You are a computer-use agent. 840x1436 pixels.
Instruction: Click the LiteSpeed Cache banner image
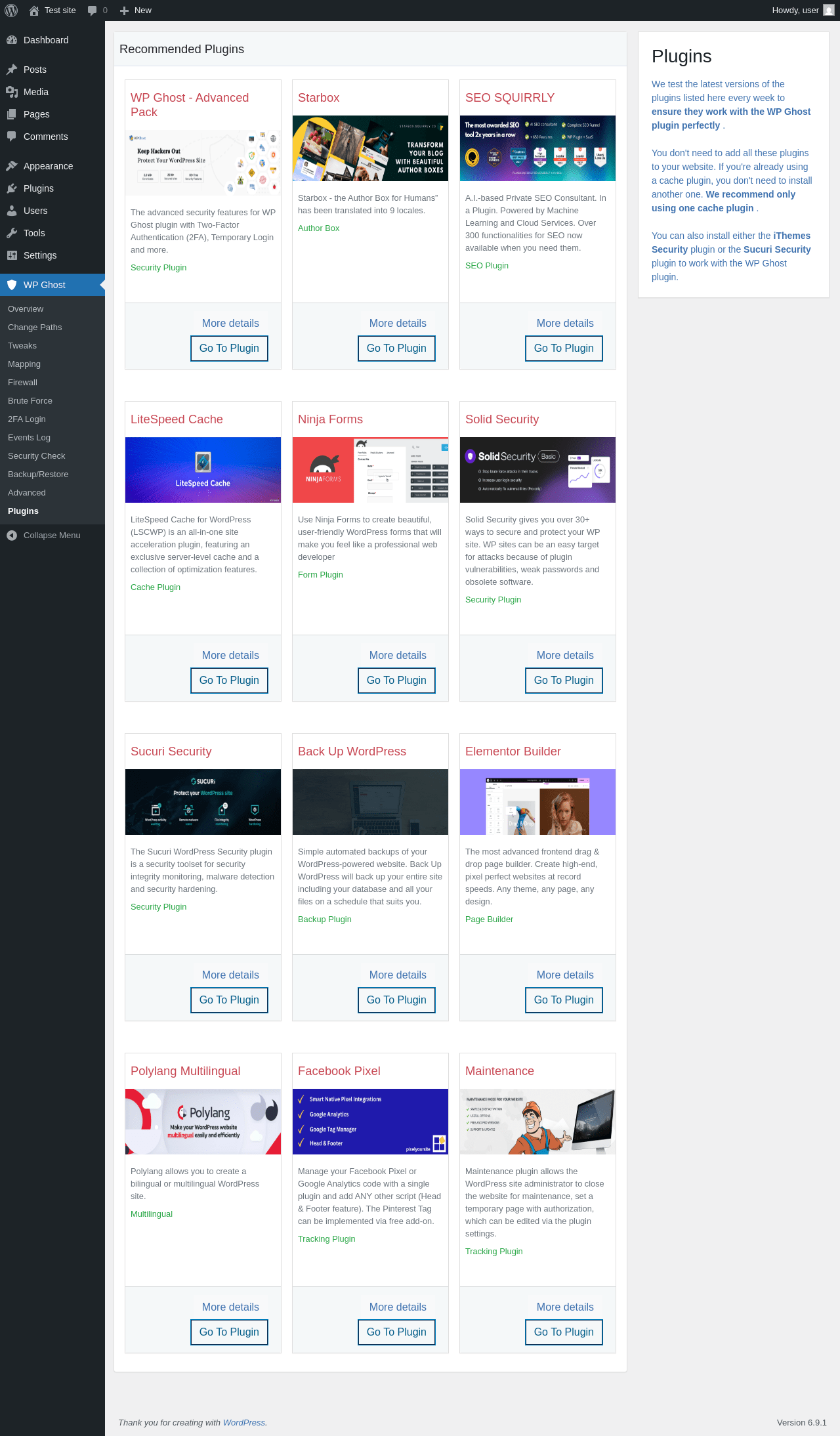(203, 470)
